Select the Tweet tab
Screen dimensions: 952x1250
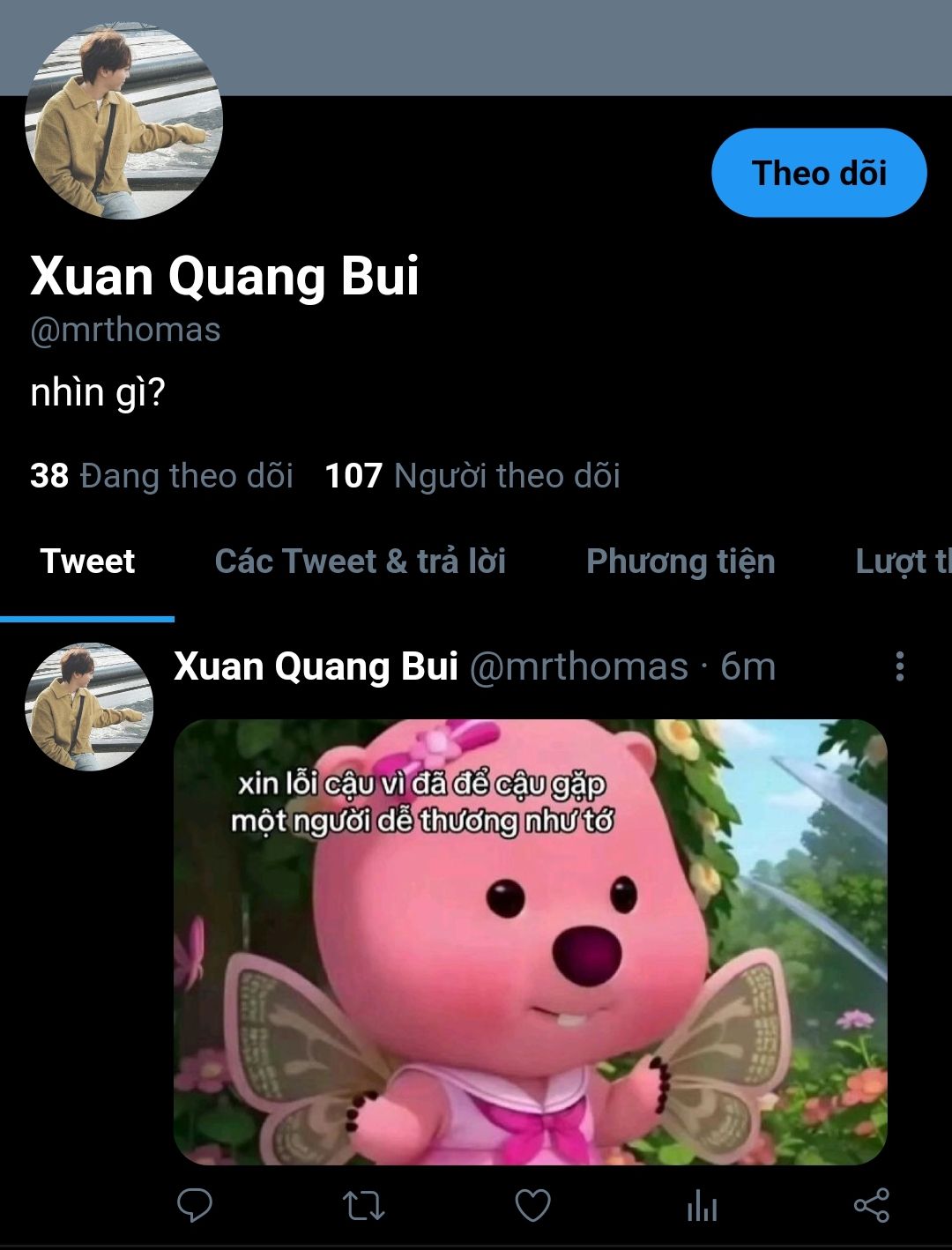pyautogui.click(x=87, y=562)
